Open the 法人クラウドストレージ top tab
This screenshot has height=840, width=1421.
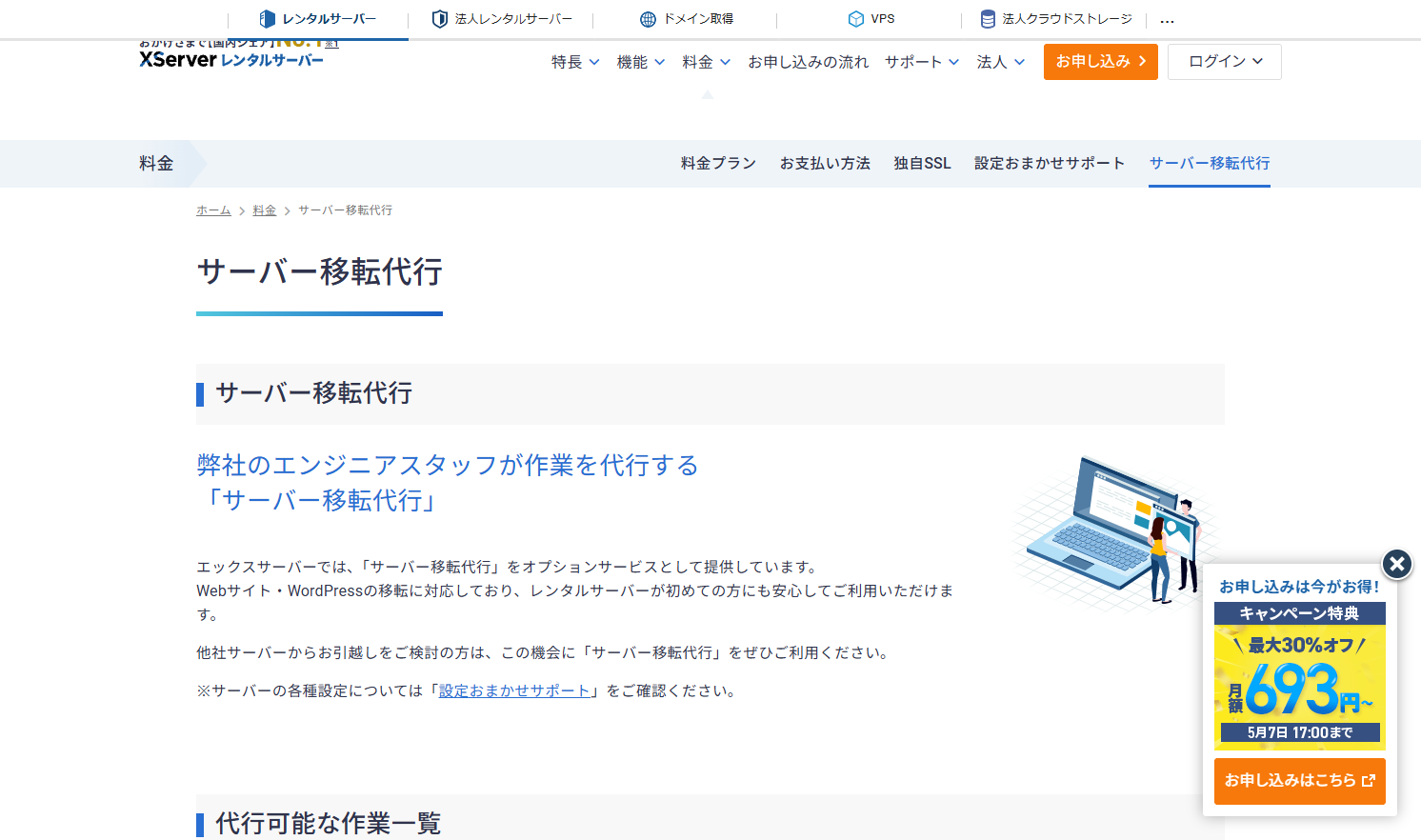(1055, 19)
